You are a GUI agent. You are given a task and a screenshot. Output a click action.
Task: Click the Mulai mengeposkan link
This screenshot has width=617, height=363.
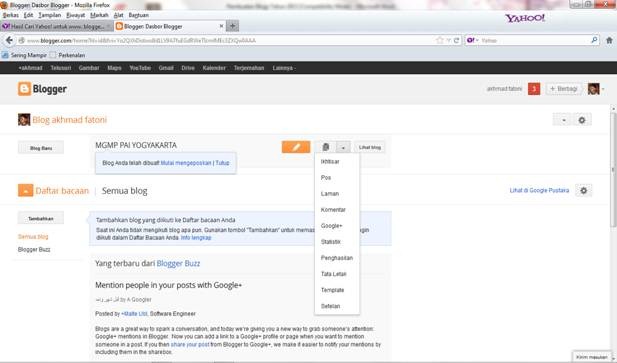186,163
